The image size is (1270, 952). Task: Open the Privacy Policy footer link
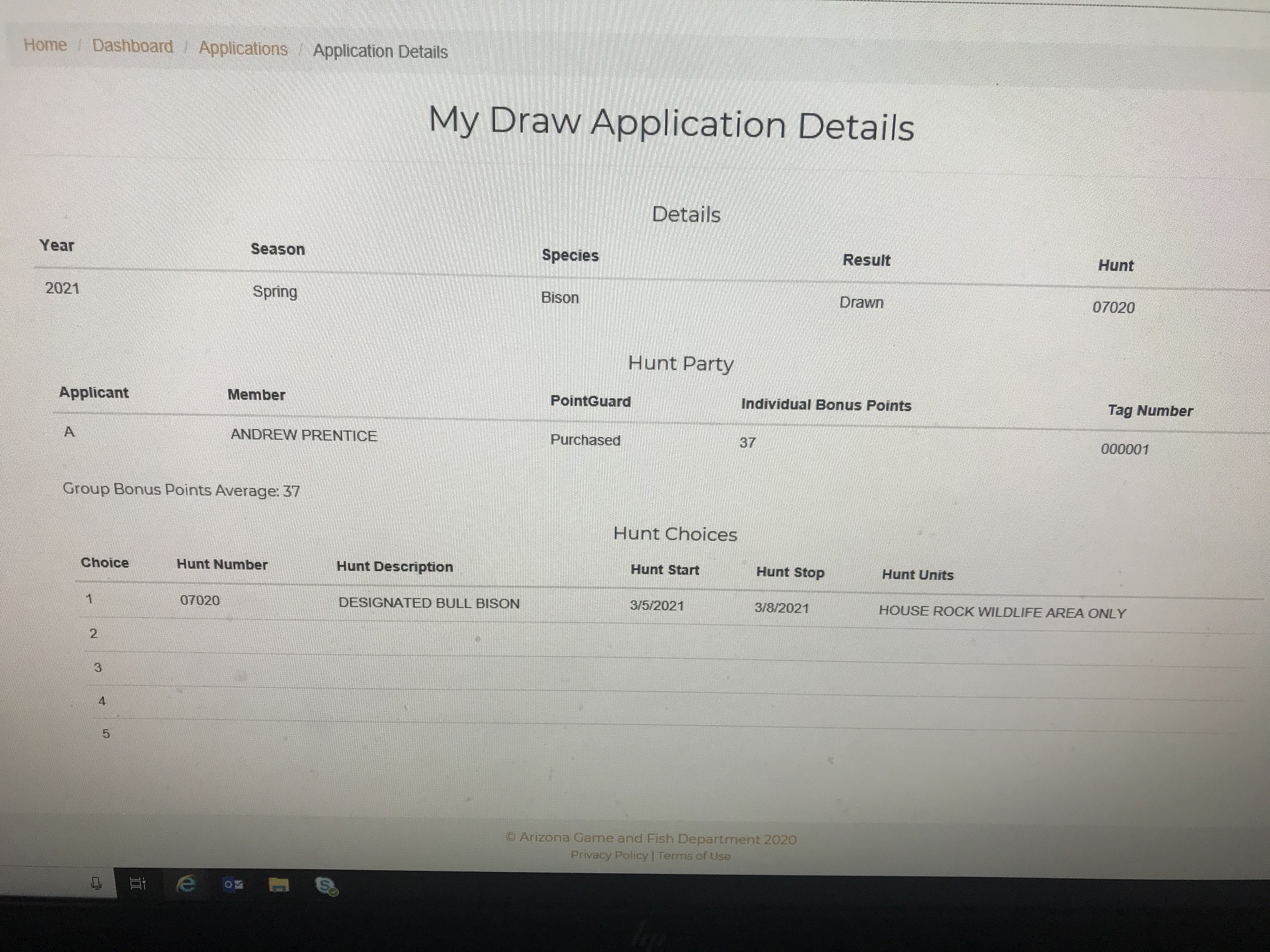[x=609, y=854]
